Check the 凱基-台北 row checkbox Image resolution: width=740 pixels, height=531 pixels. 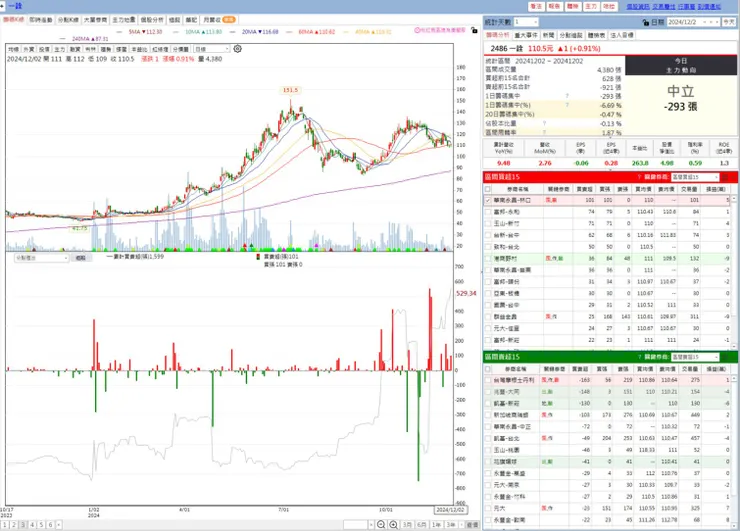(x=488, y=438)
